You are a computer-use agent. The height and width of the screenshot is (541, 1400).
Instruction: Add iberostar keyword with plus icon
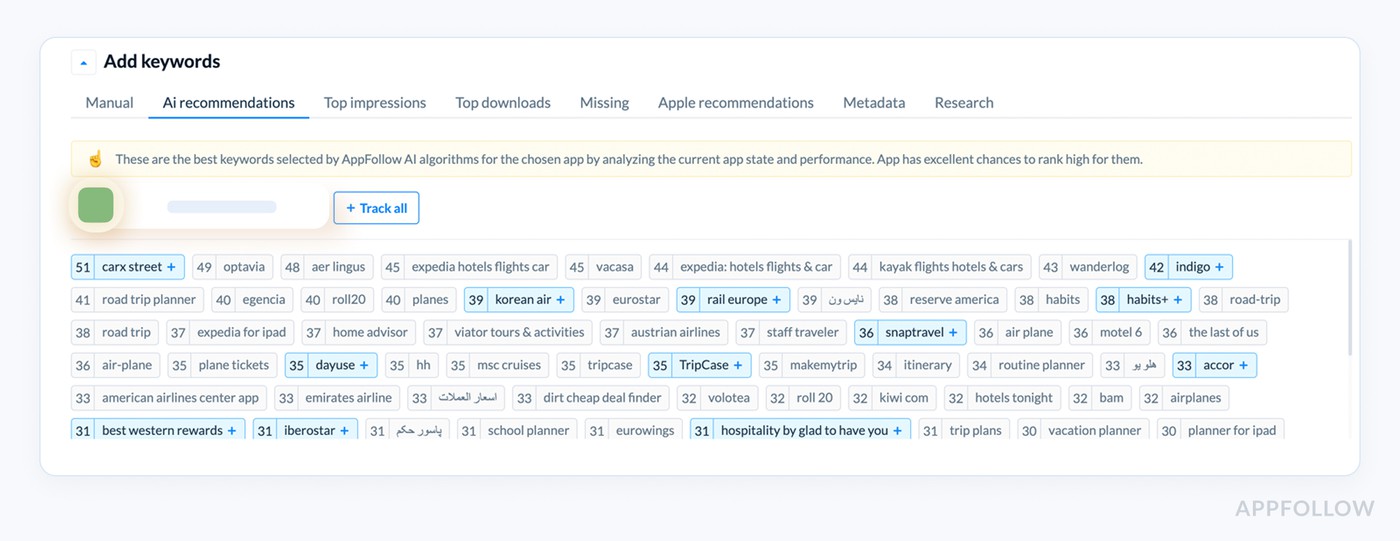click(x=344, y=430)
